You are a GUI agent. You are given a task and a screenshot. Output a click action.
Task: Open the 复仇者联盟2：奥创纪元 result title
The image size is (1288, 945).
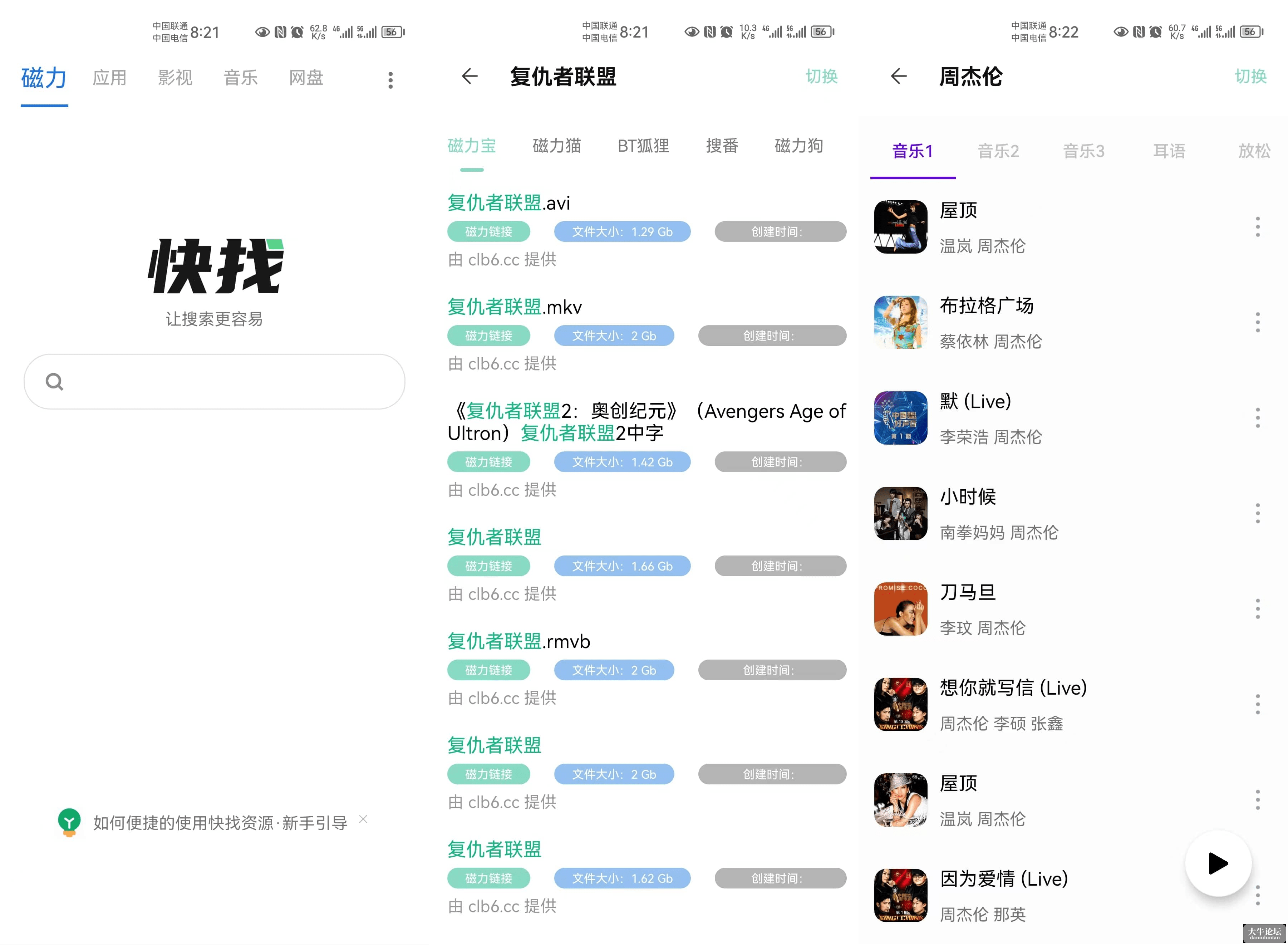click(x=646, y=422)
